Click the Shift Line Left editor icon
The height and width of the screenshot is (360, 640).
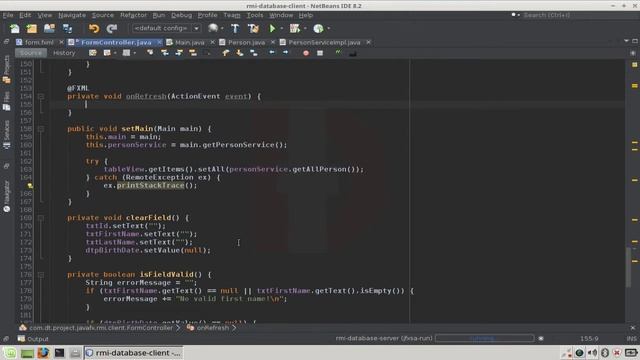[x=272, y=53]
